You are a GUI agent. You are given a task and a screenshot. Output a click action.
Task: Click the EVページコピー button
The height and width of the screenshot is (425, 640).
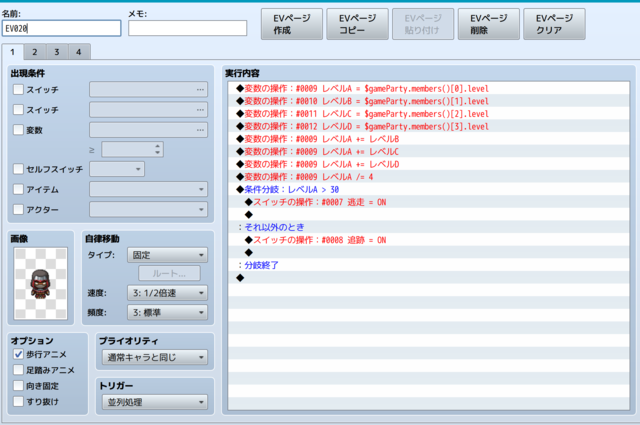click(x=358, y=24)
